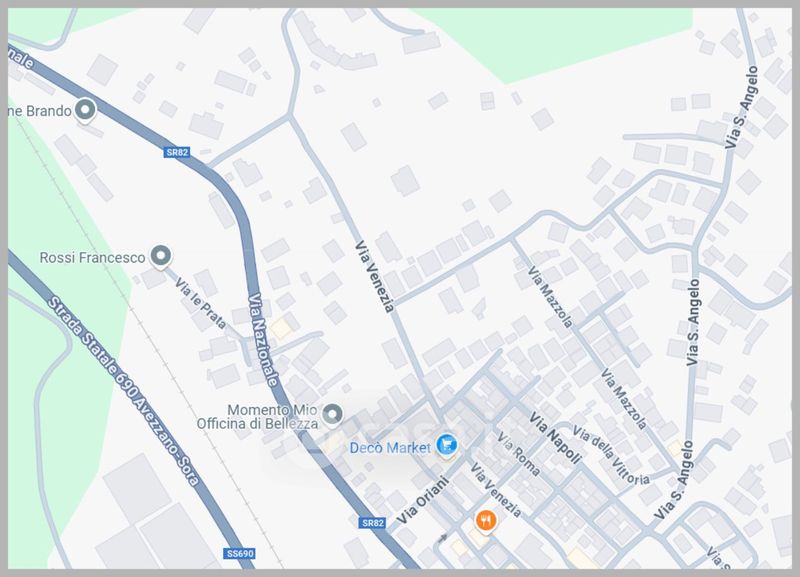
Task: Click the orange restaurant fork-and-knife pin
Action: (485, 521)
